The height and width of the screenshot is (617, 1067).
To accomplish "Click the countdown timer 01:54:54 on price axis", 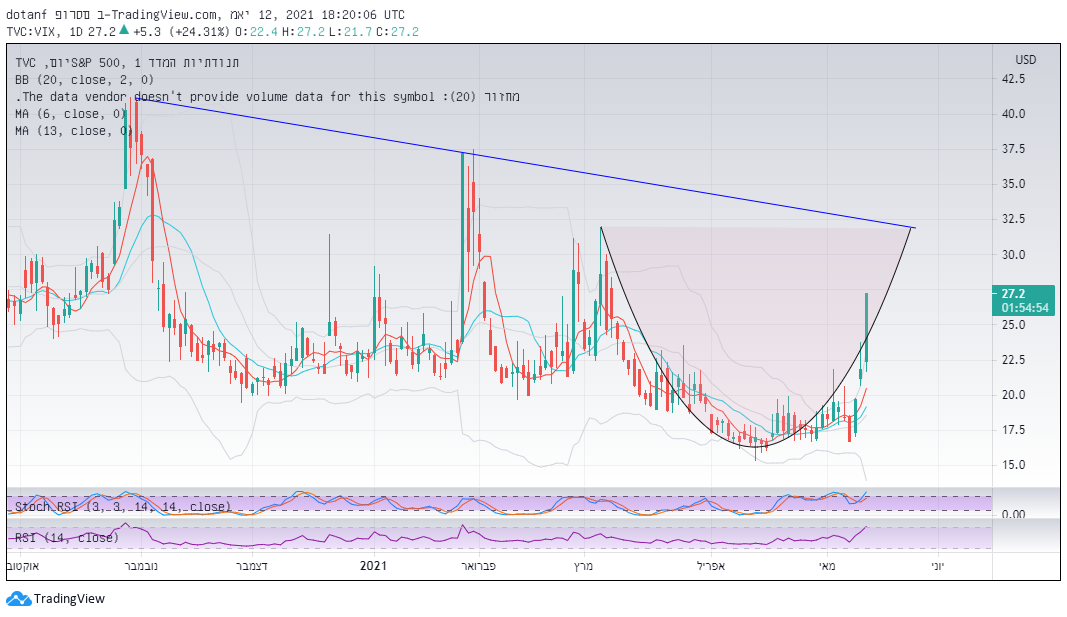I will (1024, 308).
